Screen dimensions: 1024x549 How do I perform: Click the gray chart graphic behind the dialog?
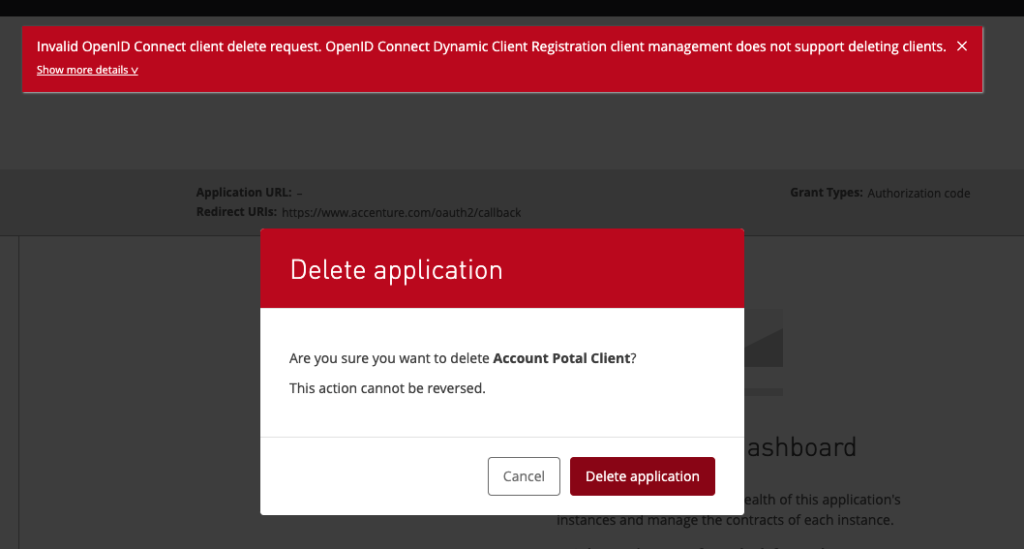point(764,340)
